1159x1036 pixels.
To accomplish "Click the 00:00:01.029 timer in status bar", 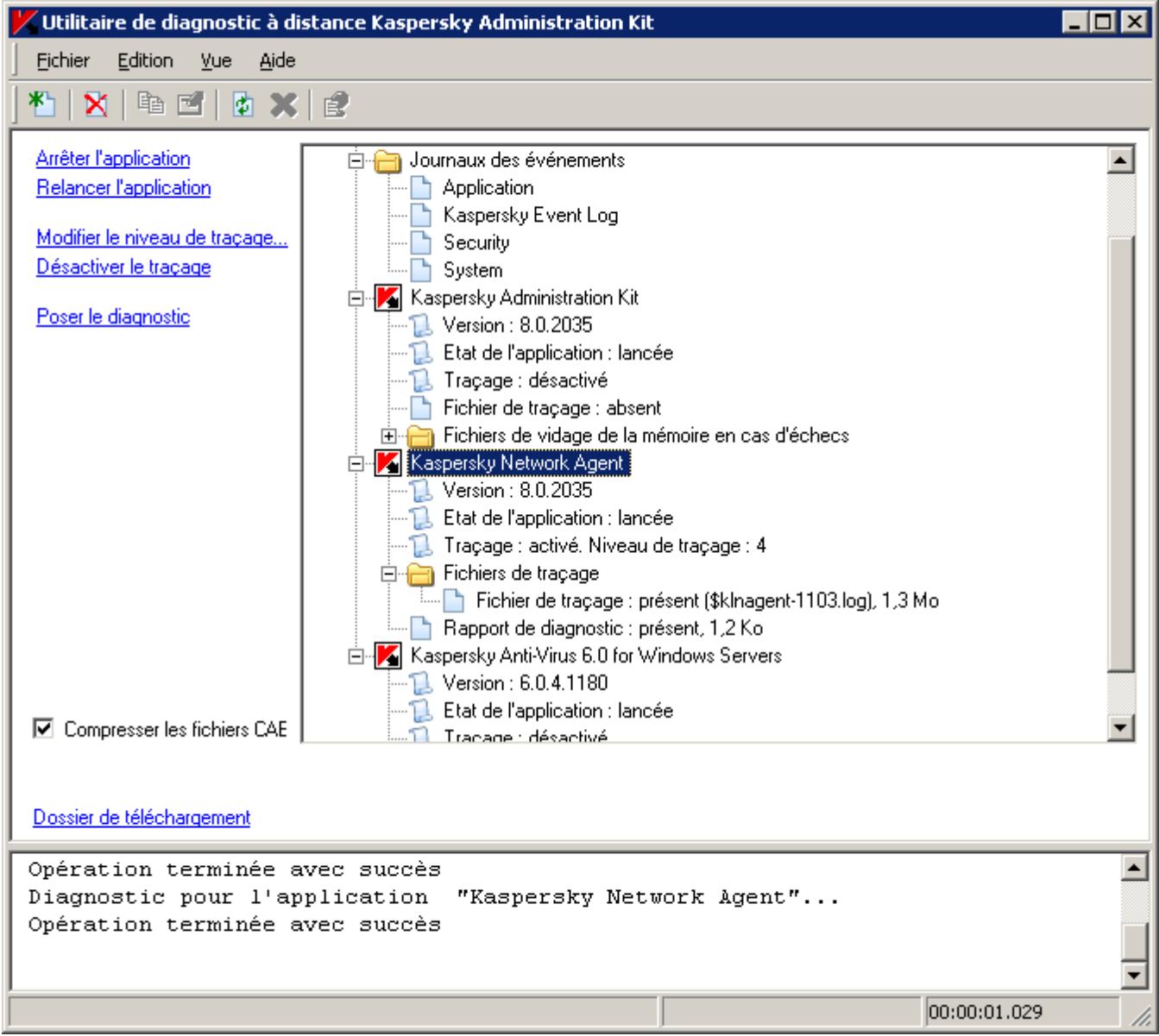I will [985, 1011].
